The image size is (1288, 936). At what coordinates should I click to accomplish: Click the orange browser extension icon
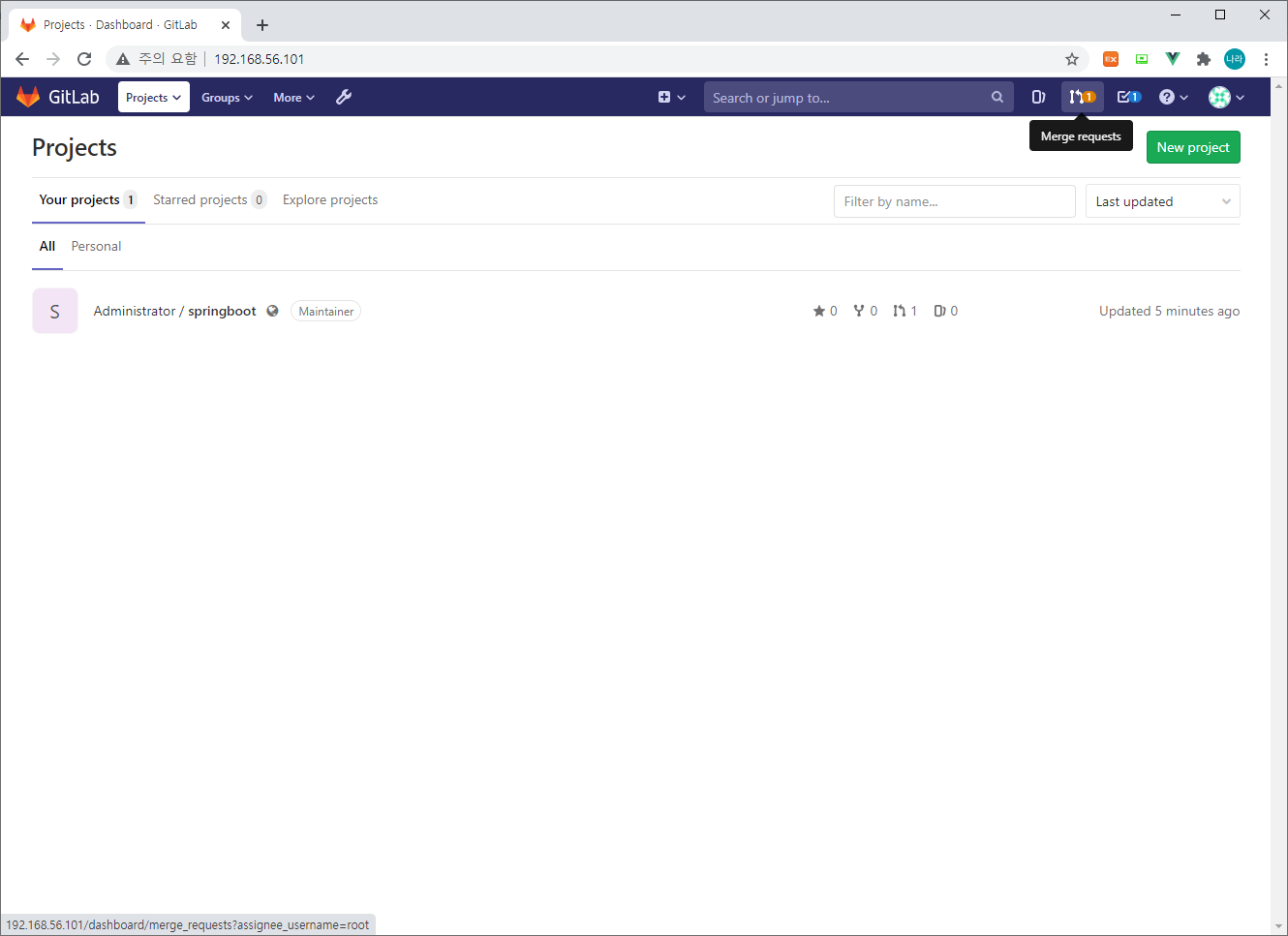click(1111, 59)
